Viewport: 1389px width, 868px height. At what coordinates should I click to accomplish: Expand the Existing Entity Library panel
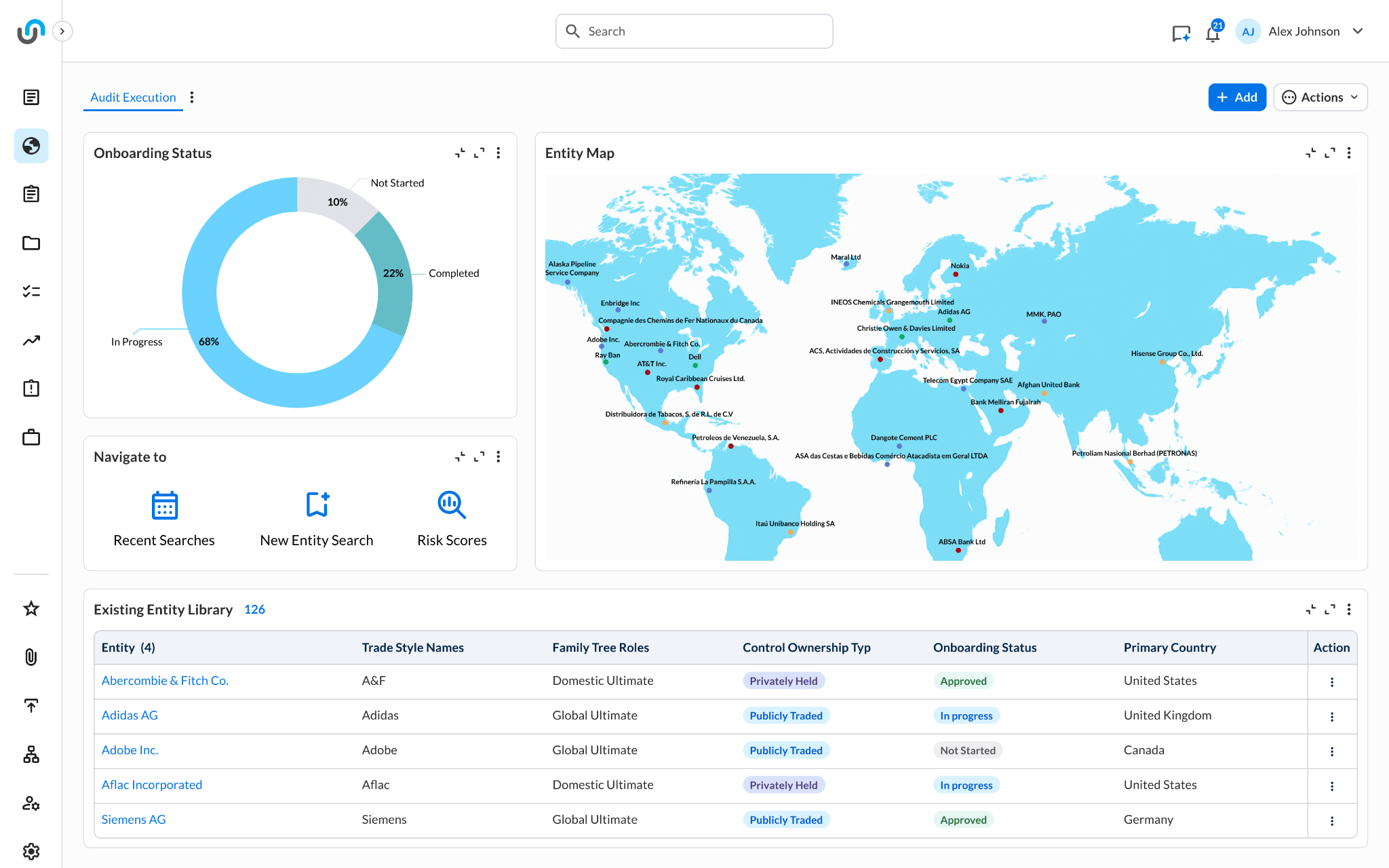pos(1329,610)
